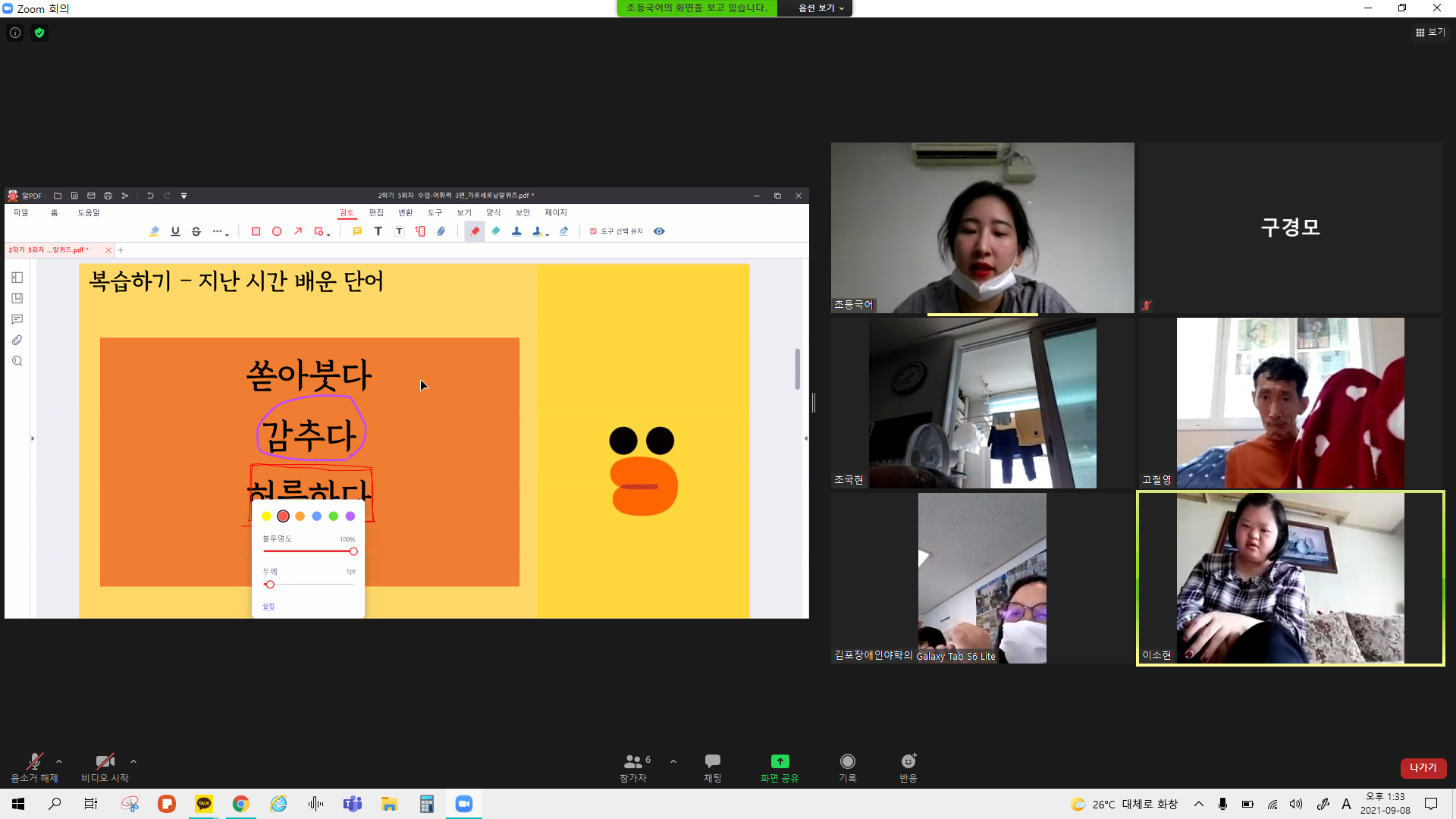Viewport: 1456px width, 819px height.
Task: Switch to the 보기 tab in AlPDF
Action: (x=464, y=213)
